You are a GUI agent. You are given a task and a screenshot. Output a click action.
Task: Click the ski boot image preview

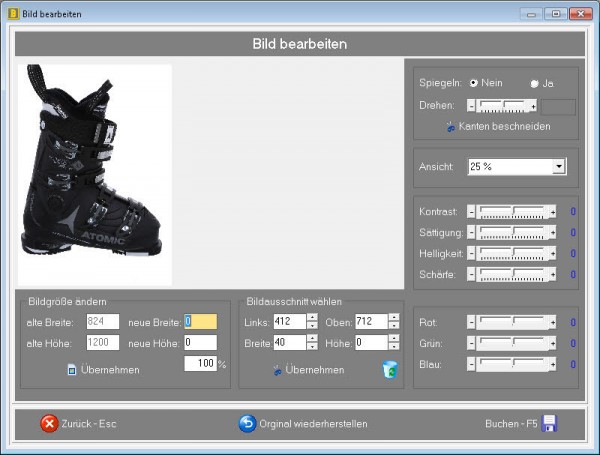click(x=95, y=175)
